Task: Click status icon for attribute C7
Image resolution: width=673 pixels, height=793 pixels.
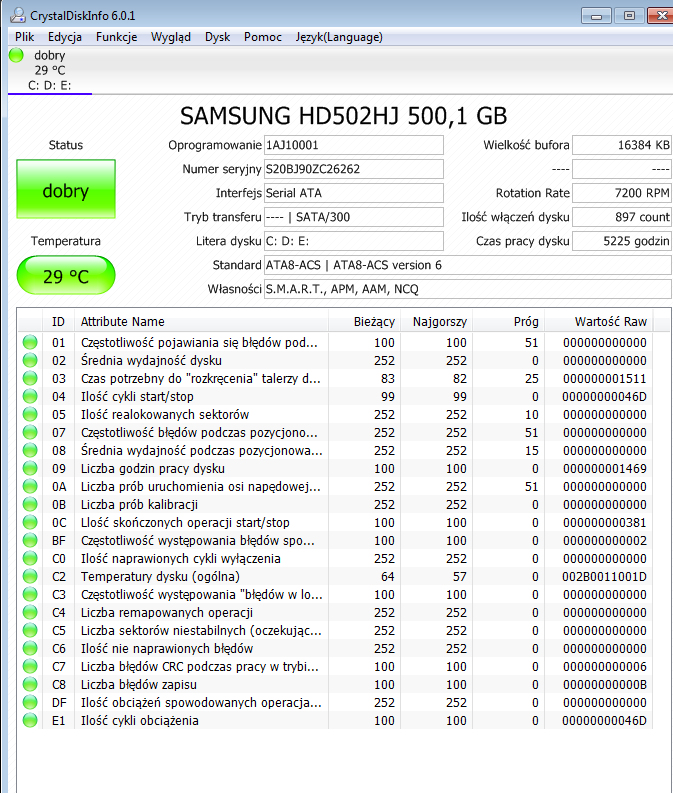Action: point(30,667)
